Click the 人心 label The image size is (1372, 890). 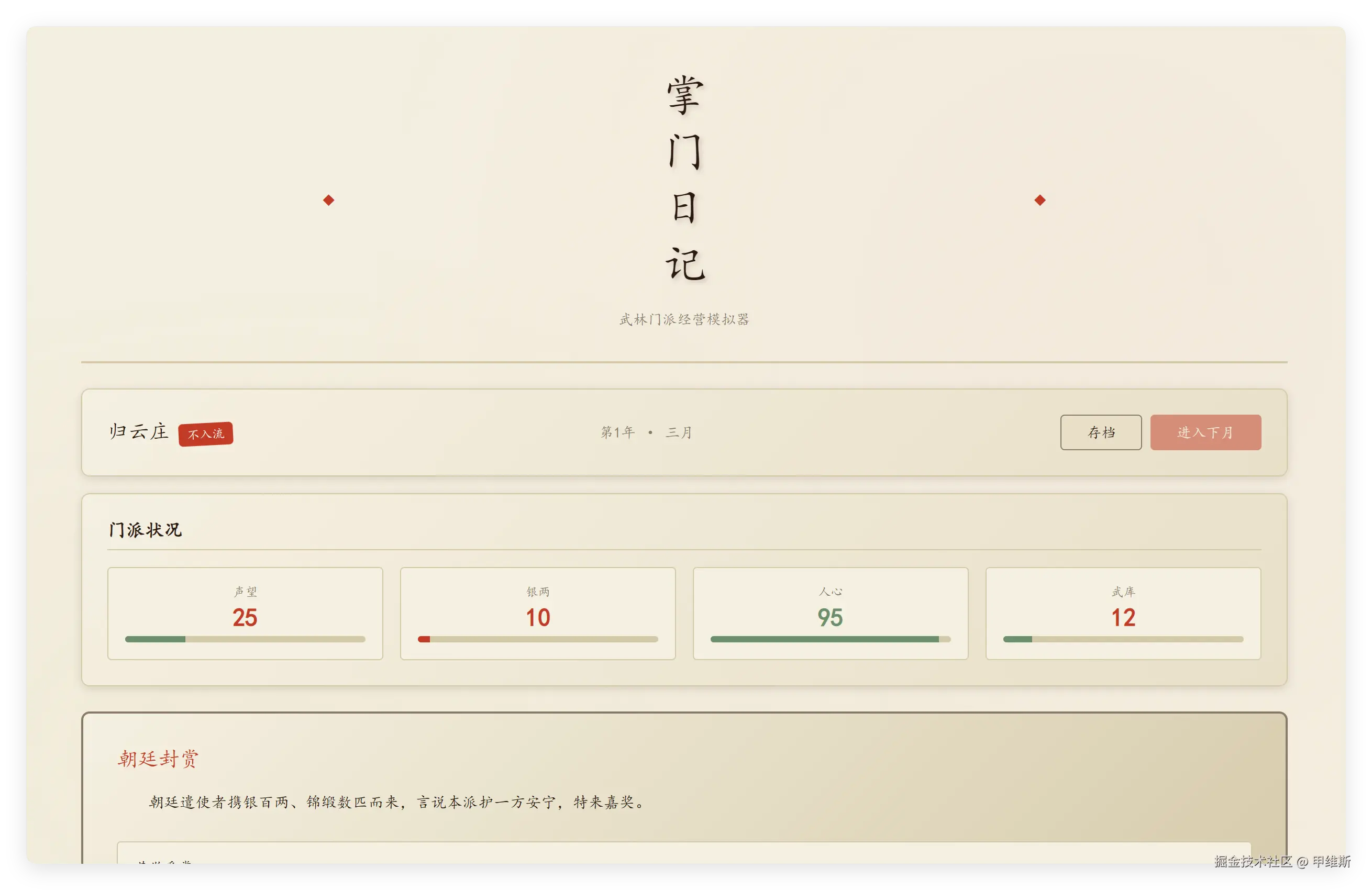(x=830, y=592)
